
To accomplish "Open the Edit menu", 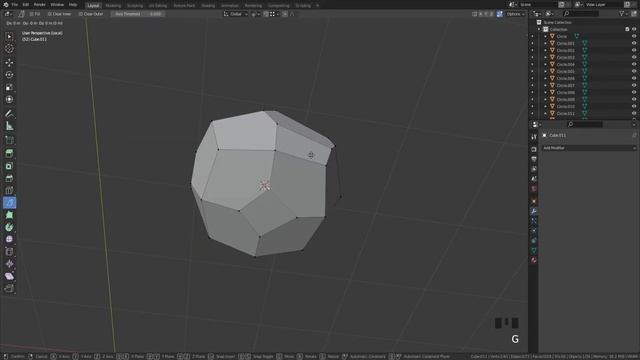I will click(26, 4).
